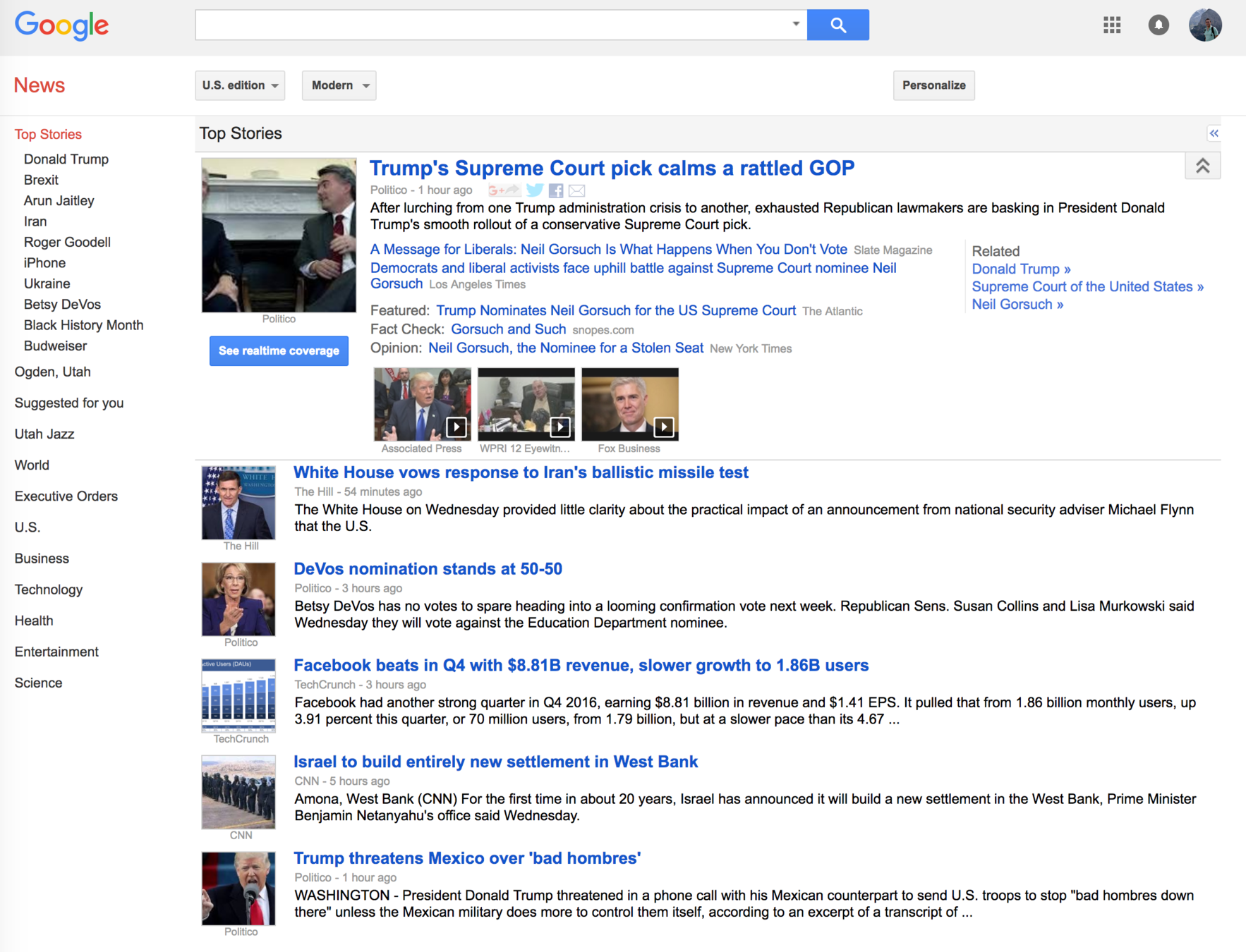Open related Donald Trump link
Screen dimensions: 1246x952
pyautogui.click(x=1021, y=269)
